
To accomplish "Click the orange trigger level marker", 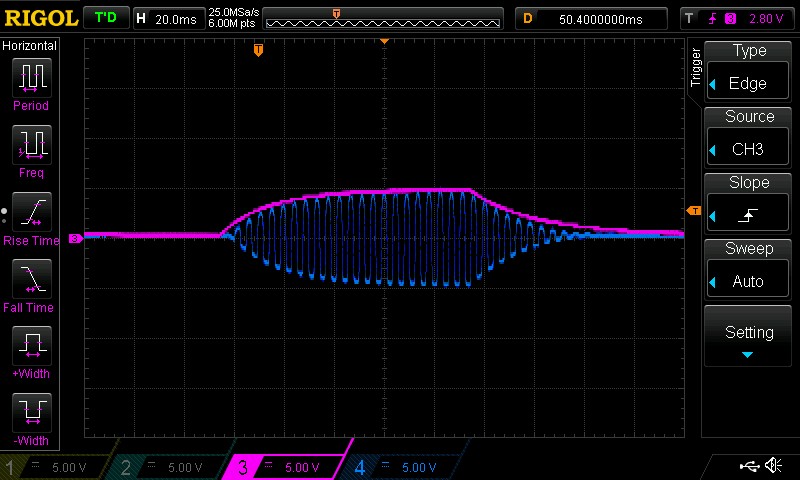I will point(692,210).
